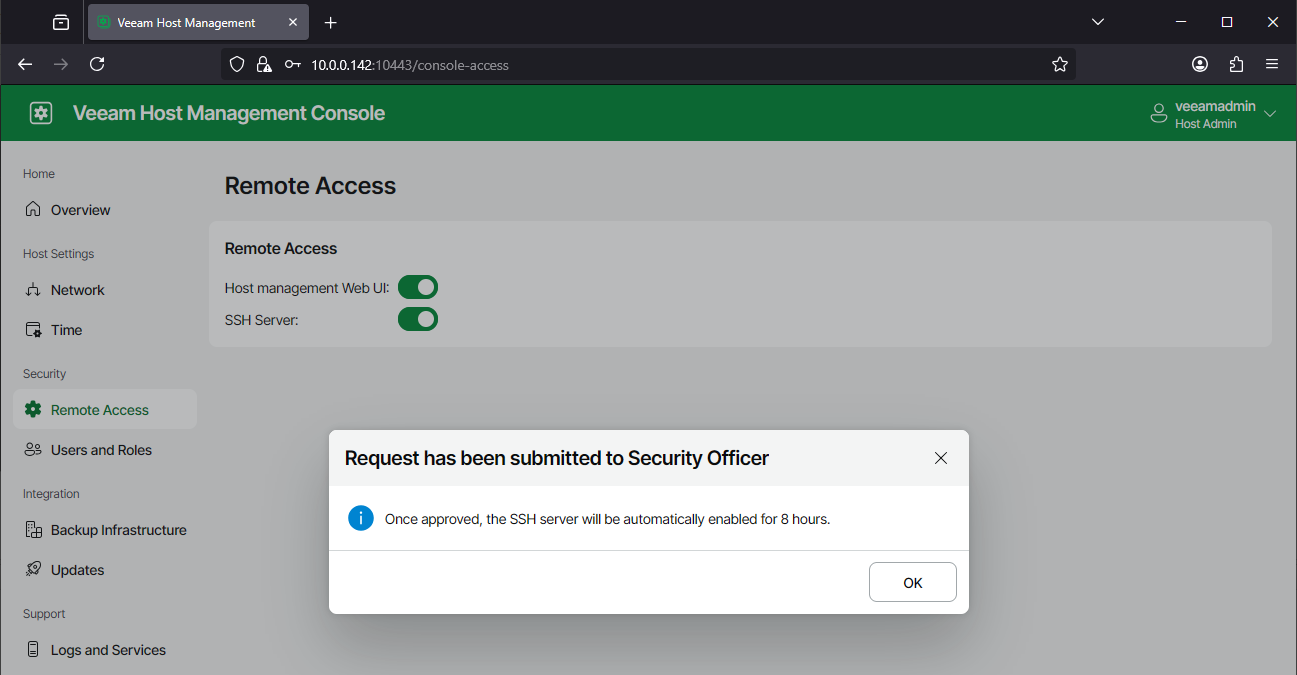Viewport: 1297px width, 675px height.
Task: Click the info icon in the dialog
Action: click(361, 518)
